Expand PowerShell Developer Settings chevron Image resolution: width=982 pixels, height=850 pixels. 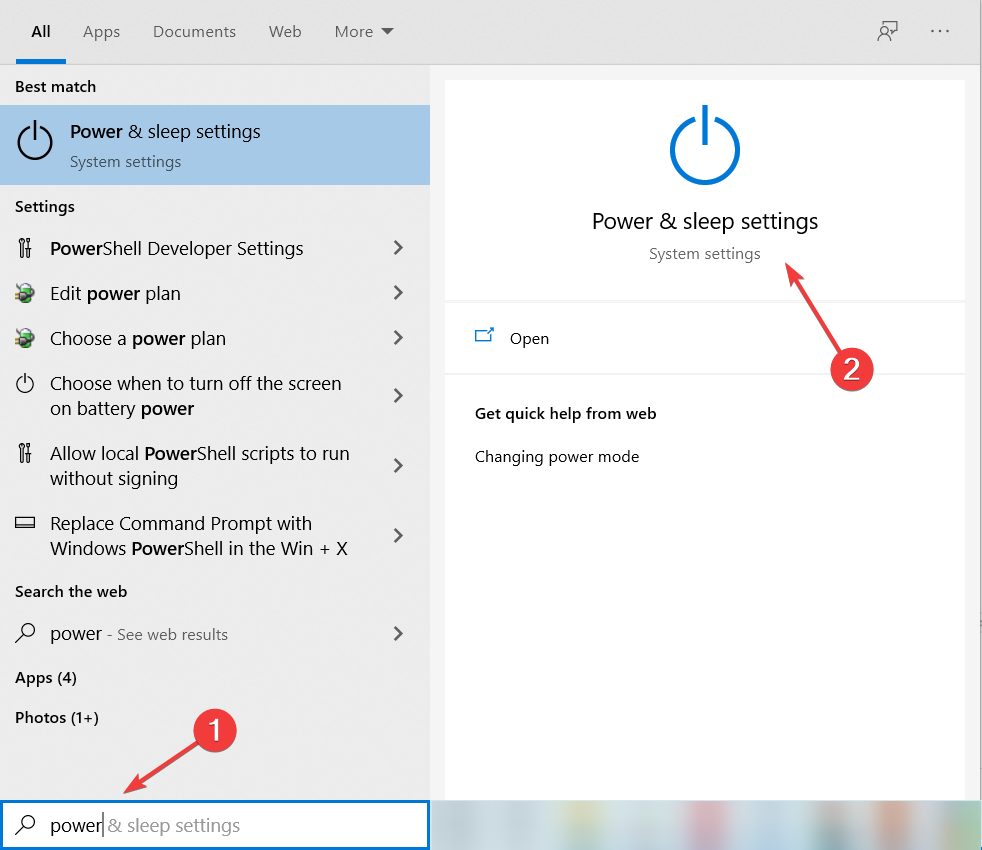coord(398,248)
